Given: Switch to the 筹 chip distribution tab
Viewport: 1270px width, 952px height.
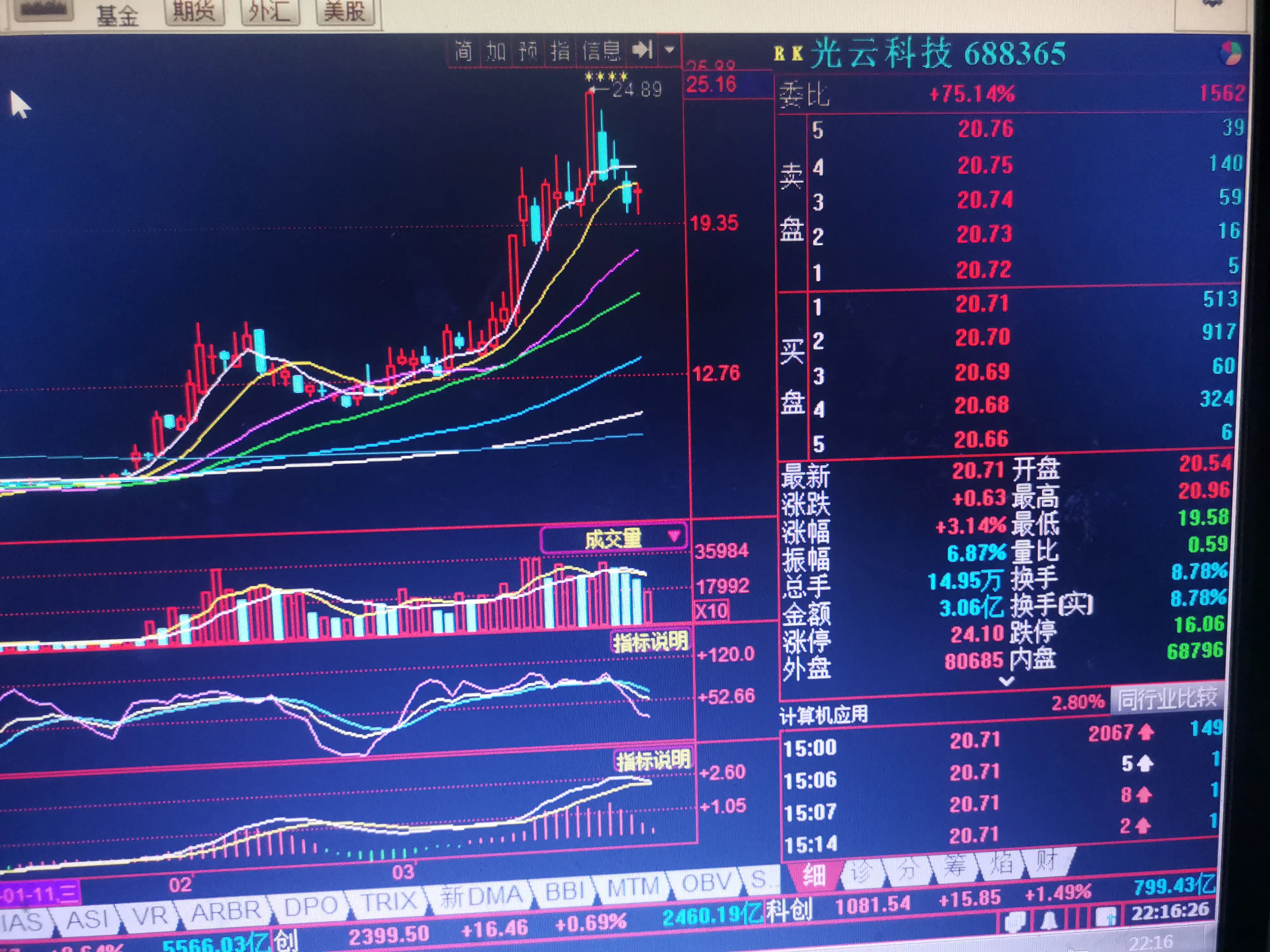Looking at the screenshot, I should [955, 866].
